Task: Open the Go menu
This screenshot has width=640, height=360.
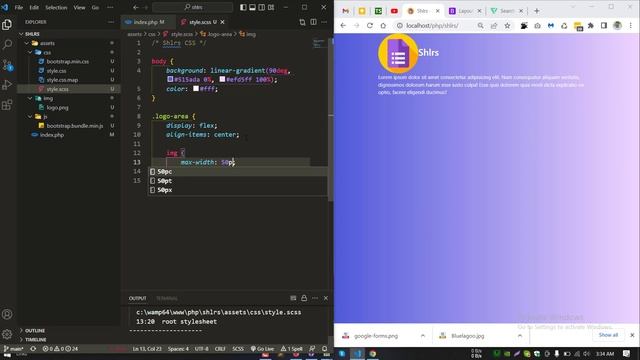Action: tap(95, 7)
